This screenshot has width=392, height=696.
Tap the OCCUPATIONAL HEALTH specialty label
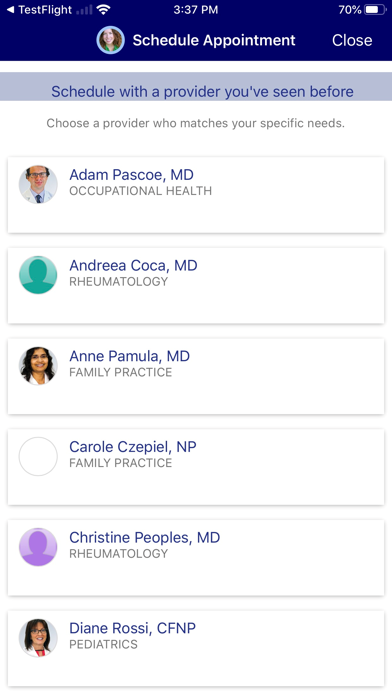click(x=140, y=191)
